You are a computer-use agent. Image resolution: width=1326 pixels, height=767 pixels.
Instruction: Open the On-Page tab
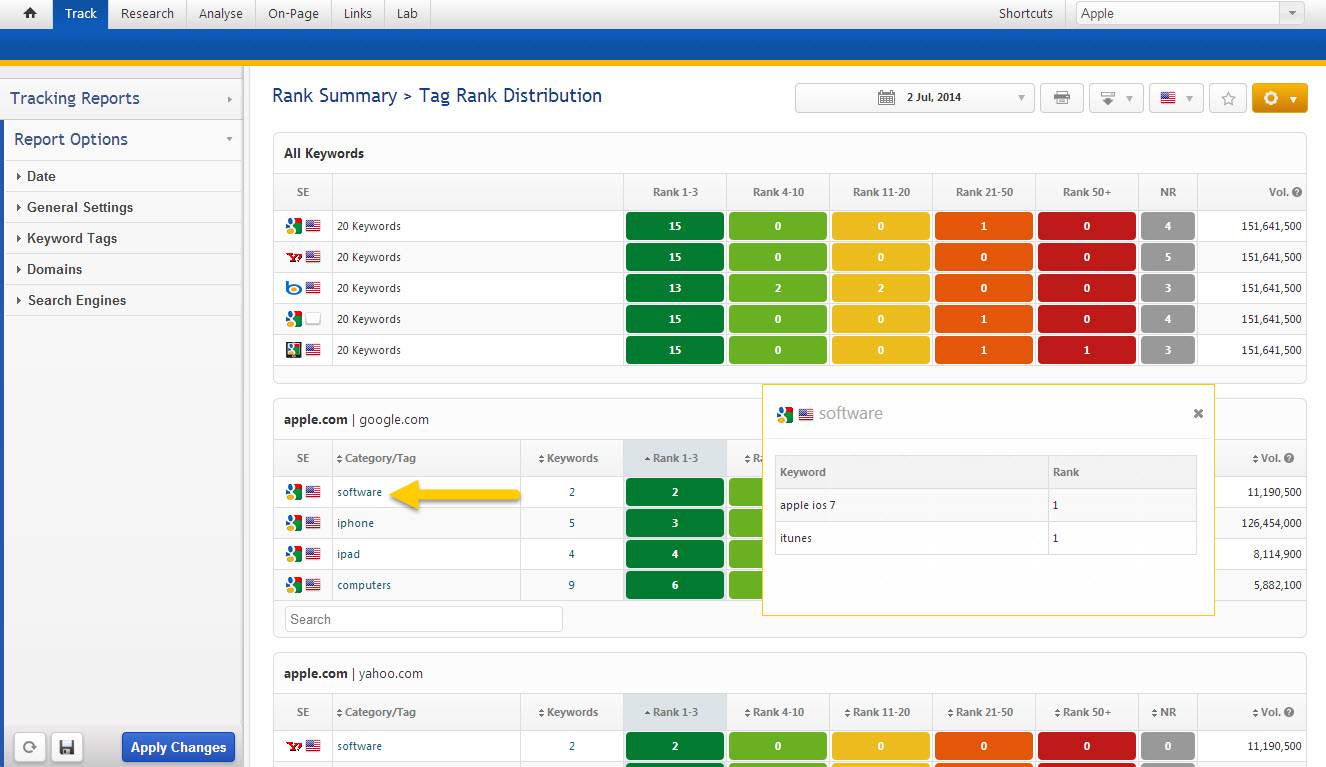(x=293, y=14)
